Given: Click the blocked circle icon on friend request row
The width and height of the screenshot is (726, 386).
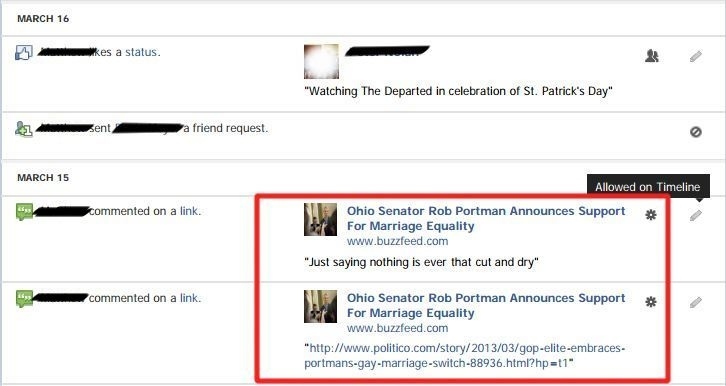Looking at the screenshot, I should tap(695, 132).
